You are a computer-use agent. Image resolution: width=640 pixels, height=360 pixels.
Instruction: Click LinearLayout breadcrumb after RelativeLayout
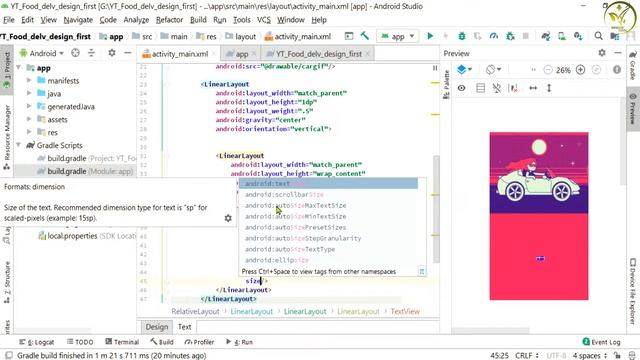(x=251, y=311)
